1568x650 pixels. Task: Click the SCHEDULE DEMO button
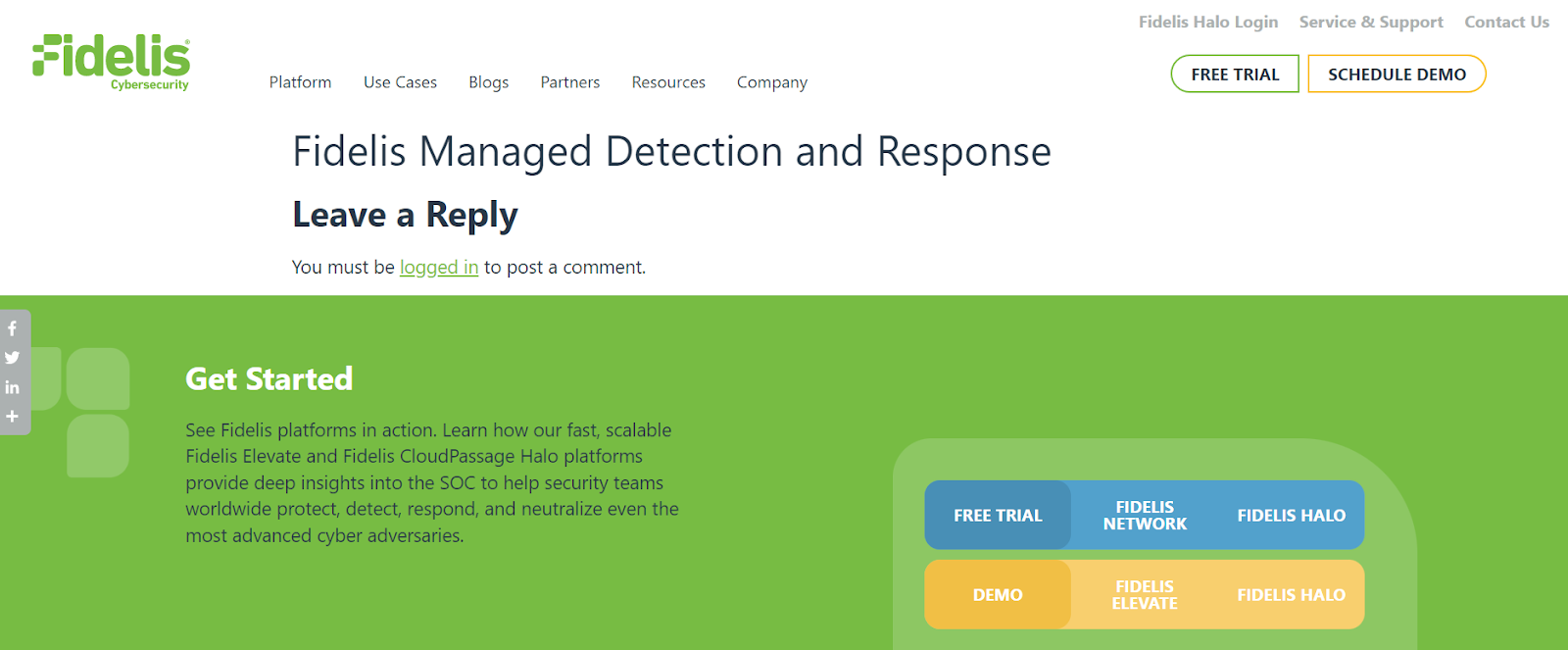click(x=1396, y=75)
